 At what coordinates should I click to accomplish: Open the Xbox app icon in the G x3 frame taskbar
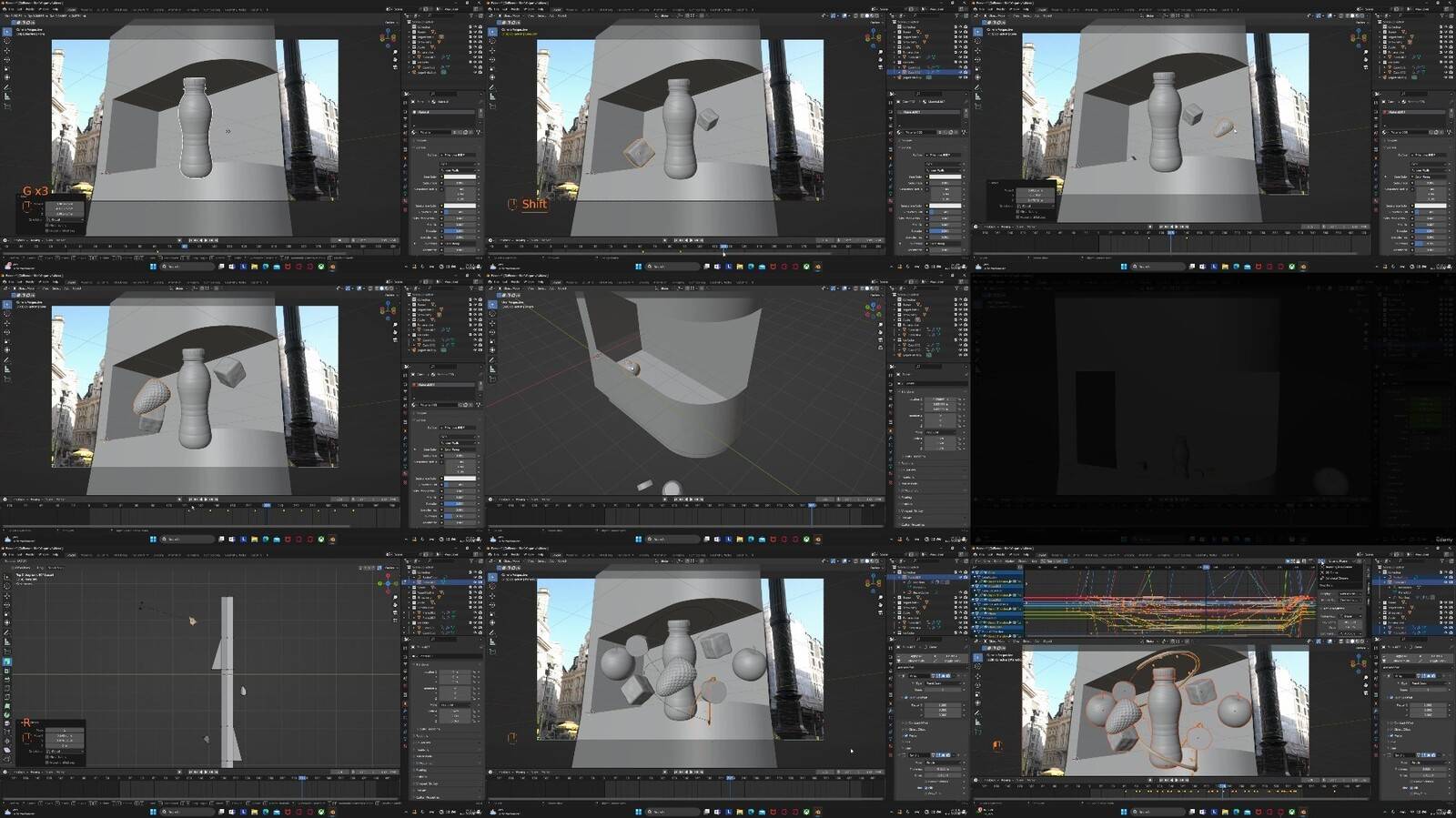[321, 267]
